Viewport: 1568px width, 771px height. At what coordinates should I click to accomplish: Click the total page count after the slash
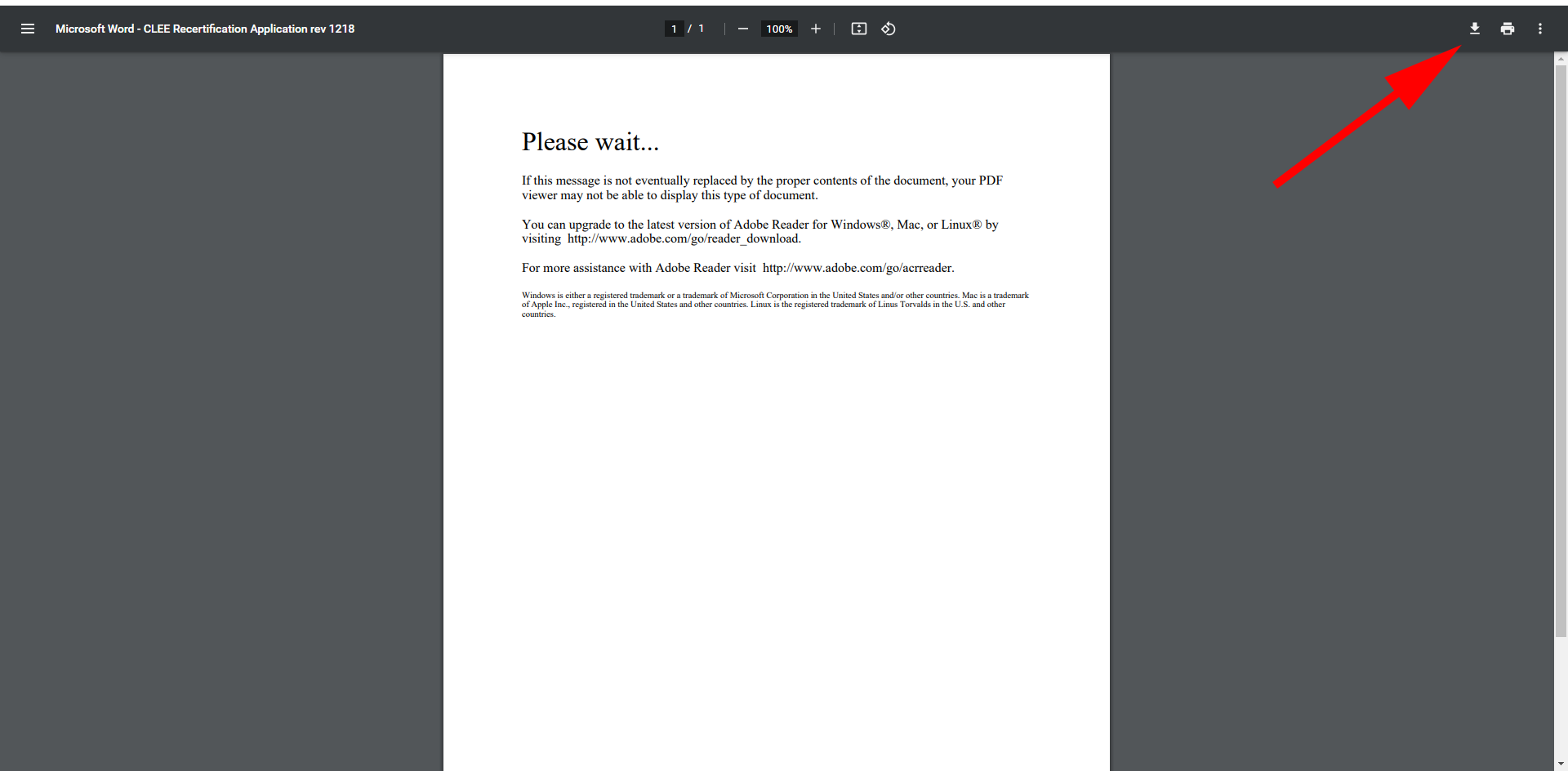[701, 29]
